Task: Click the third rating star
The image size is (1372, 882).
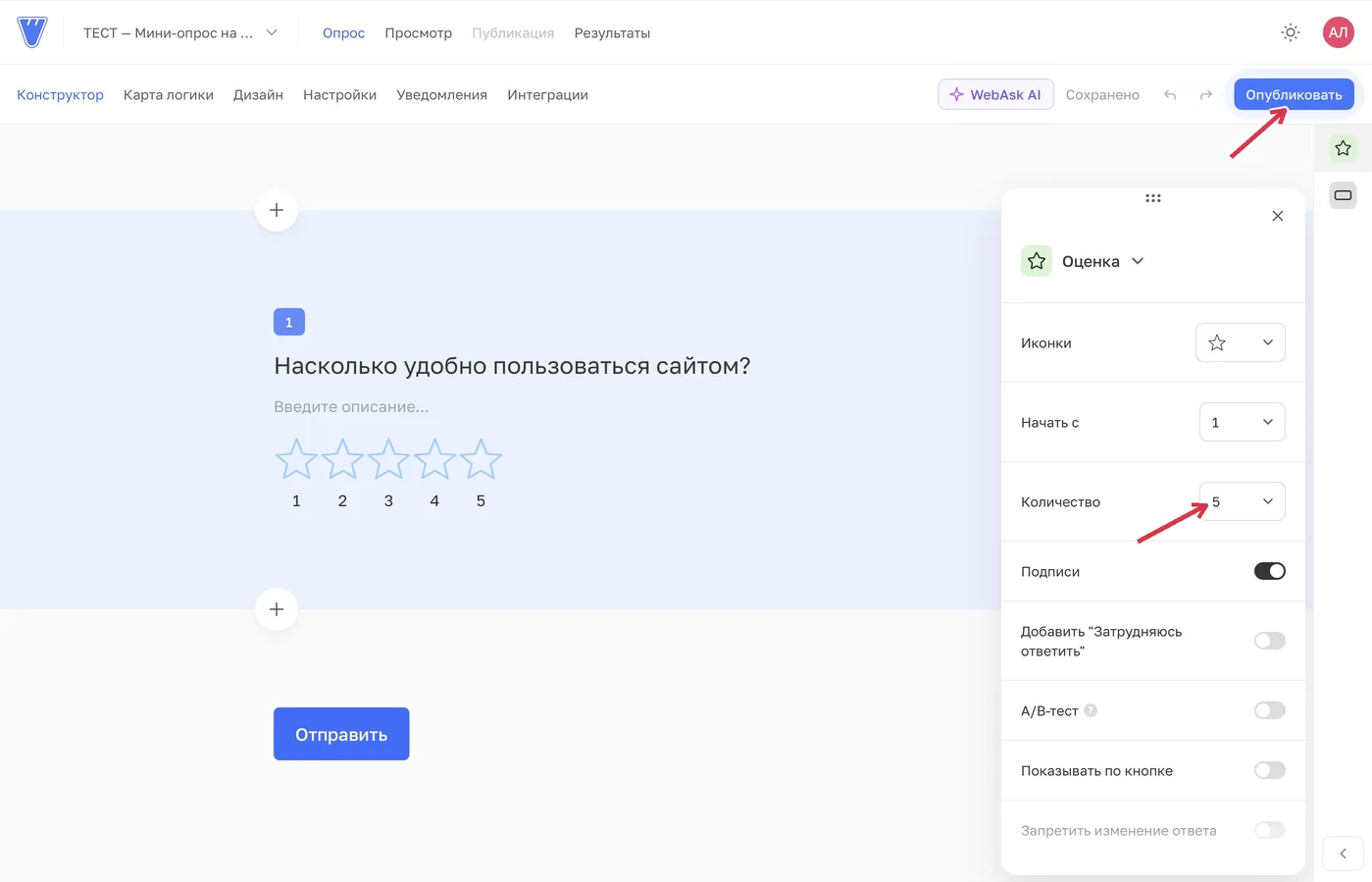Action: coord(388,459)
